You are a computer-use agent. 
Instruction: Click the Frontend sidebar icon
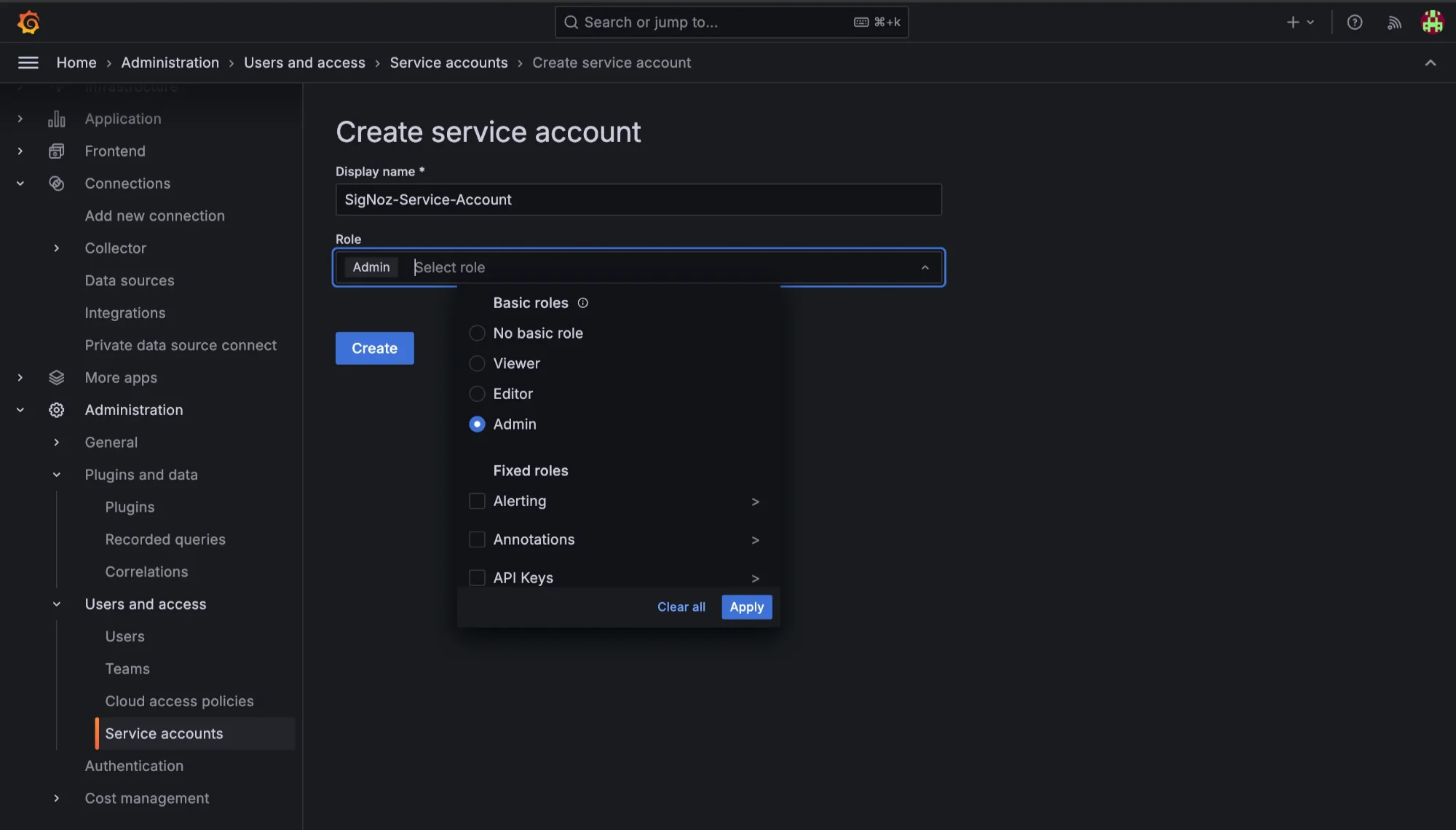[57, 151]
